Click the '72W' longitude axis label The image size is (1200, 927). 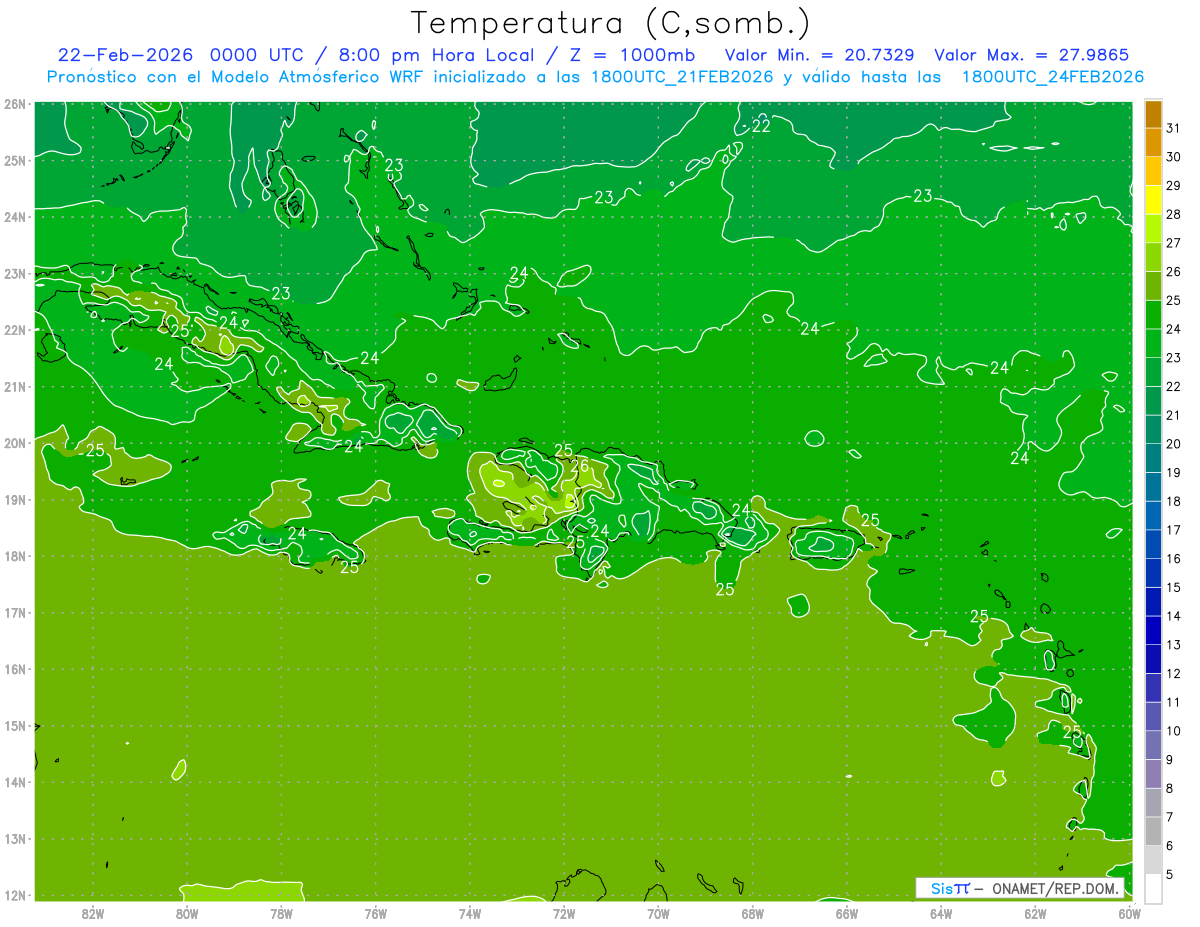coord(564,912)
